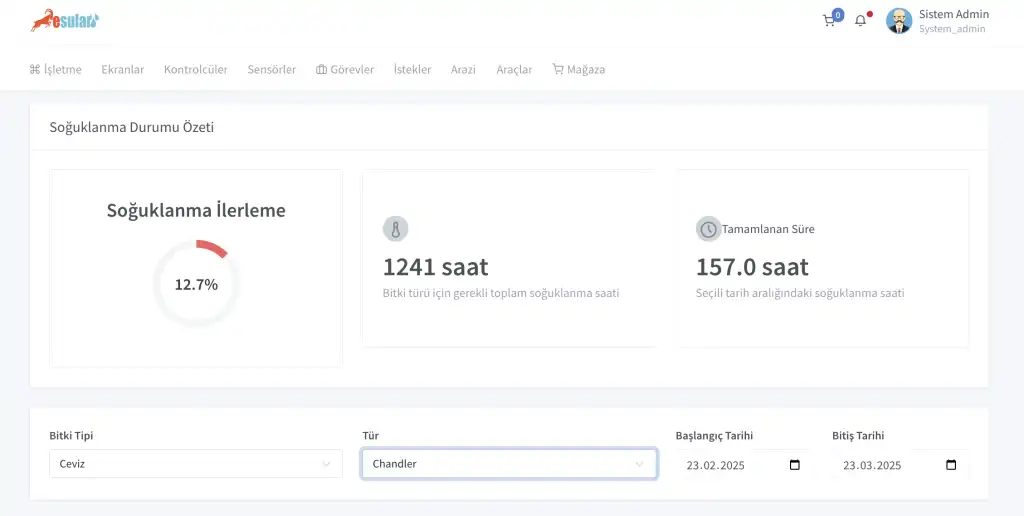Open the Ekranlar menu
The image size is (1024, 516).
[123, 70]
